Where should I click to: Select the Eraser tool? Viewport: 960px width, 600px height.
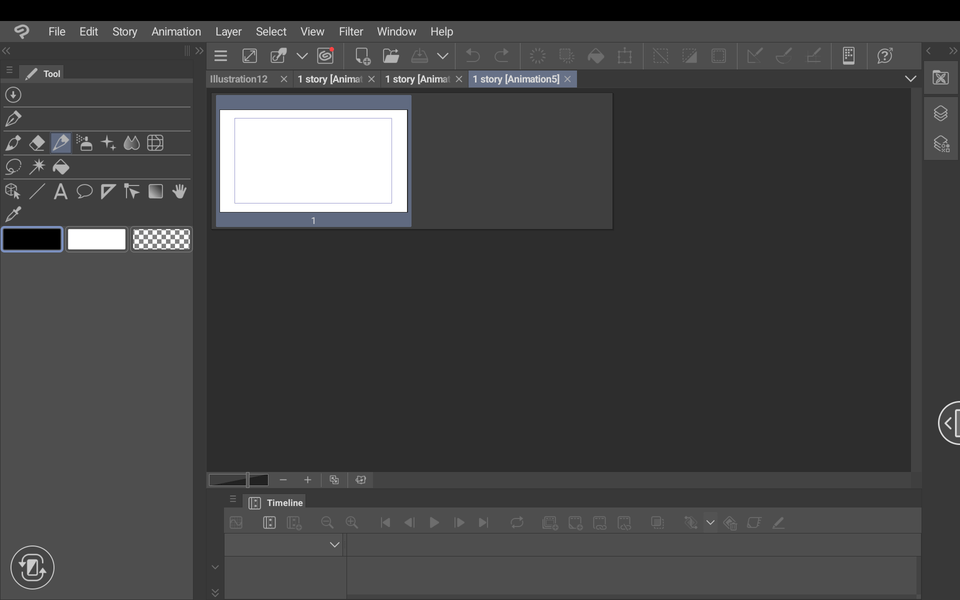37,142
